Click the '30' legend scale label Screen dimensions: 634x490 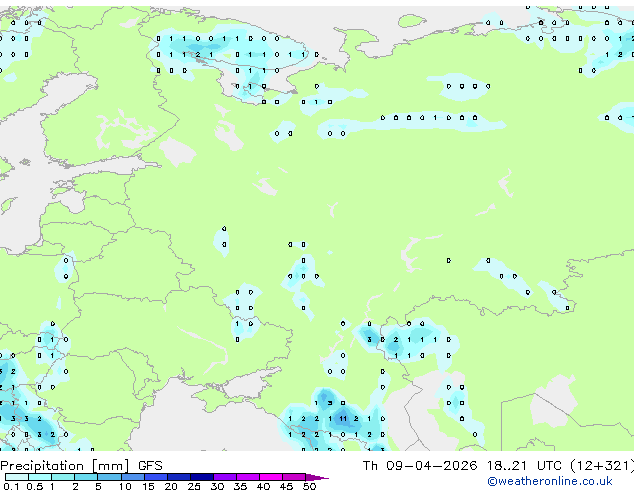click(217, 486)
